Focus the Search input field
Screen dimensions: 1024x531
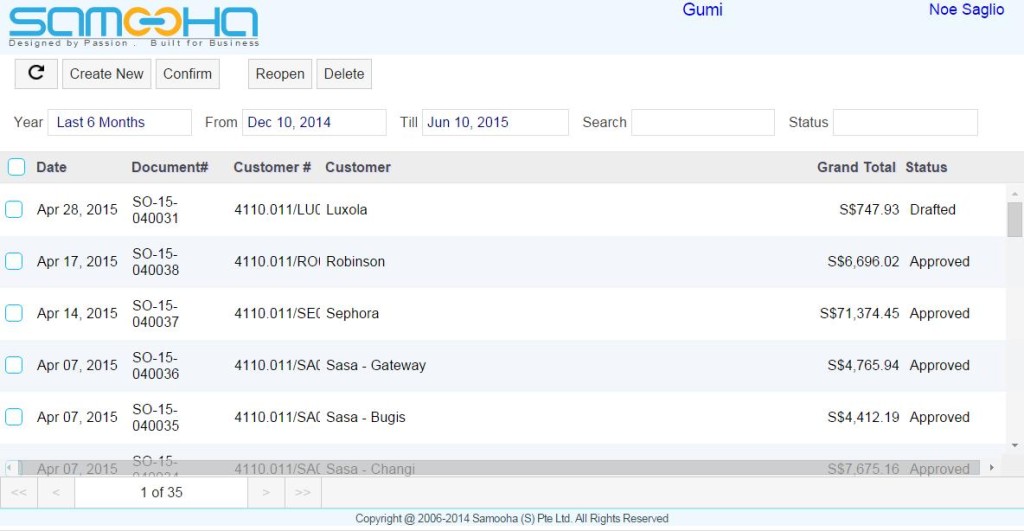[x=703, y=122]
